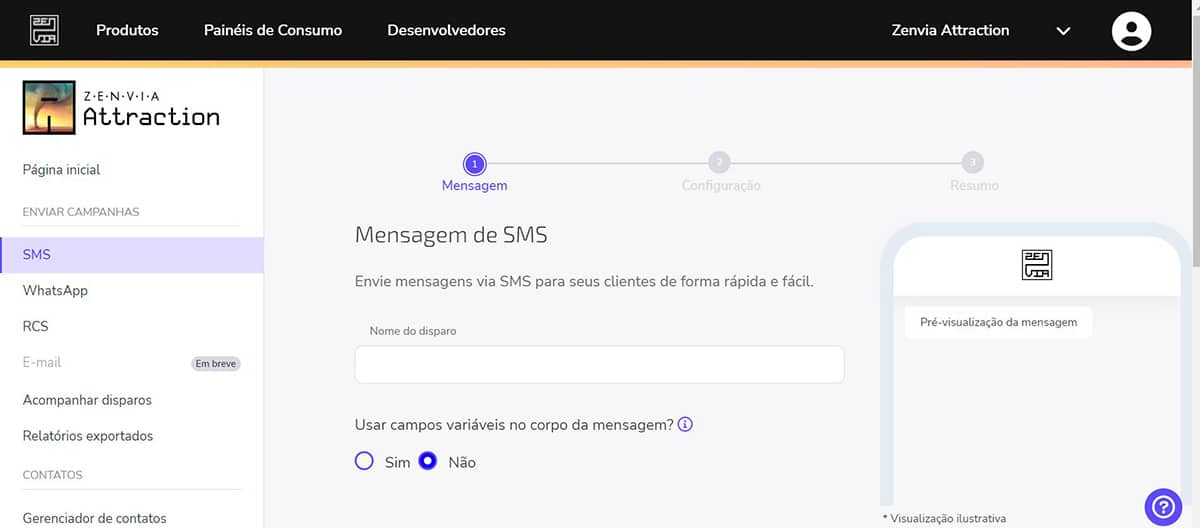Open the Painéis de Consumo menu
This screenshot has height=528, width=1200.
[272, 30]
